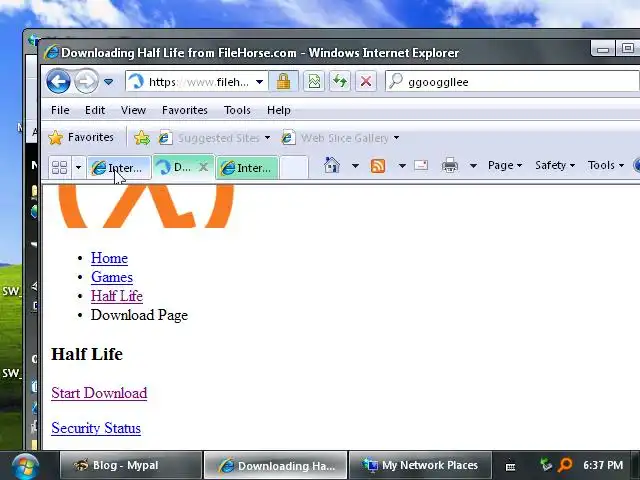Open the File menu
This screenshot has height=480, width=640.
tap(60, 110)
